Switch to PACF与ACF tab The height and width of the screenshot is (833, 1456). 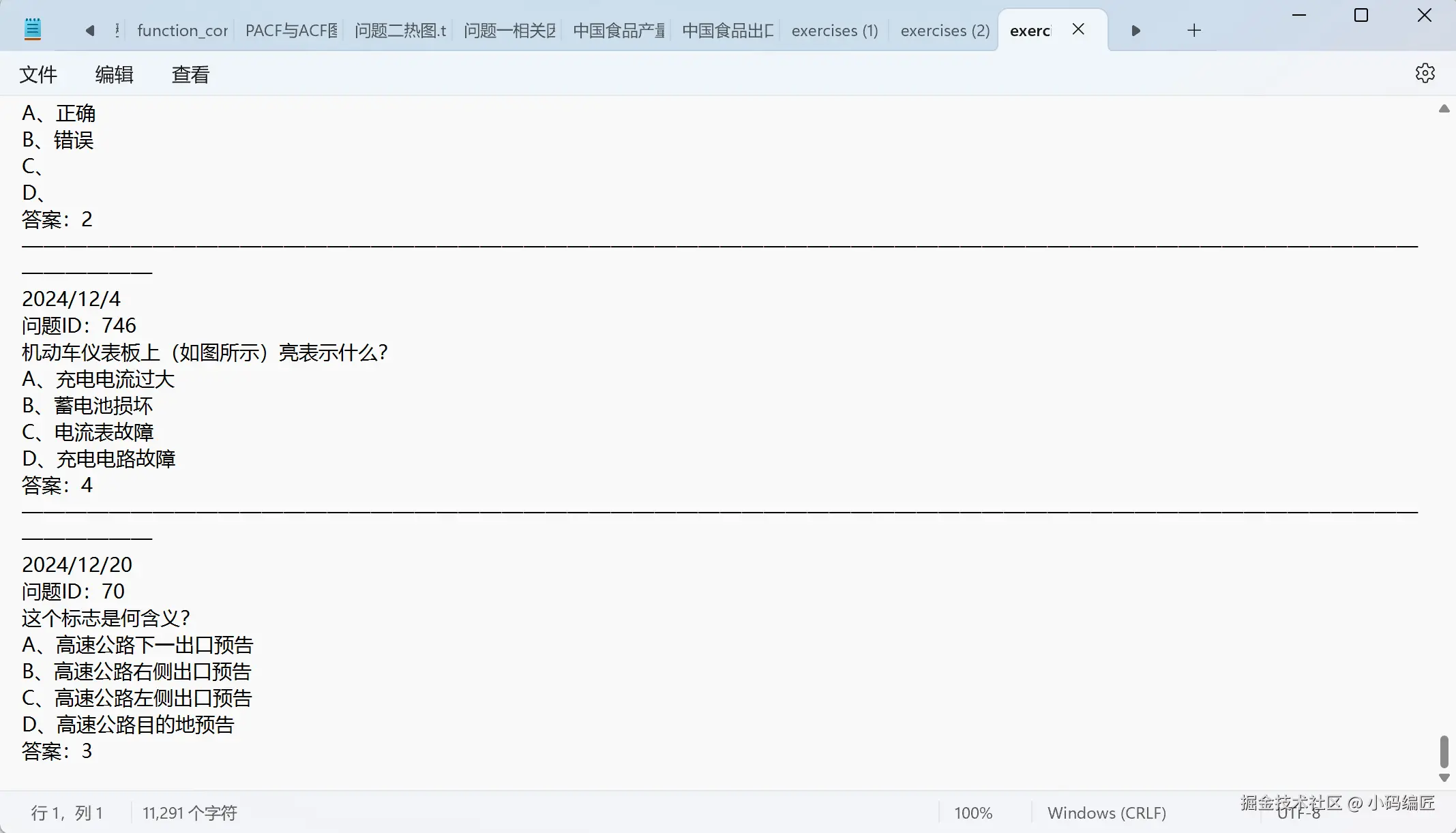[x=291, y=31]
